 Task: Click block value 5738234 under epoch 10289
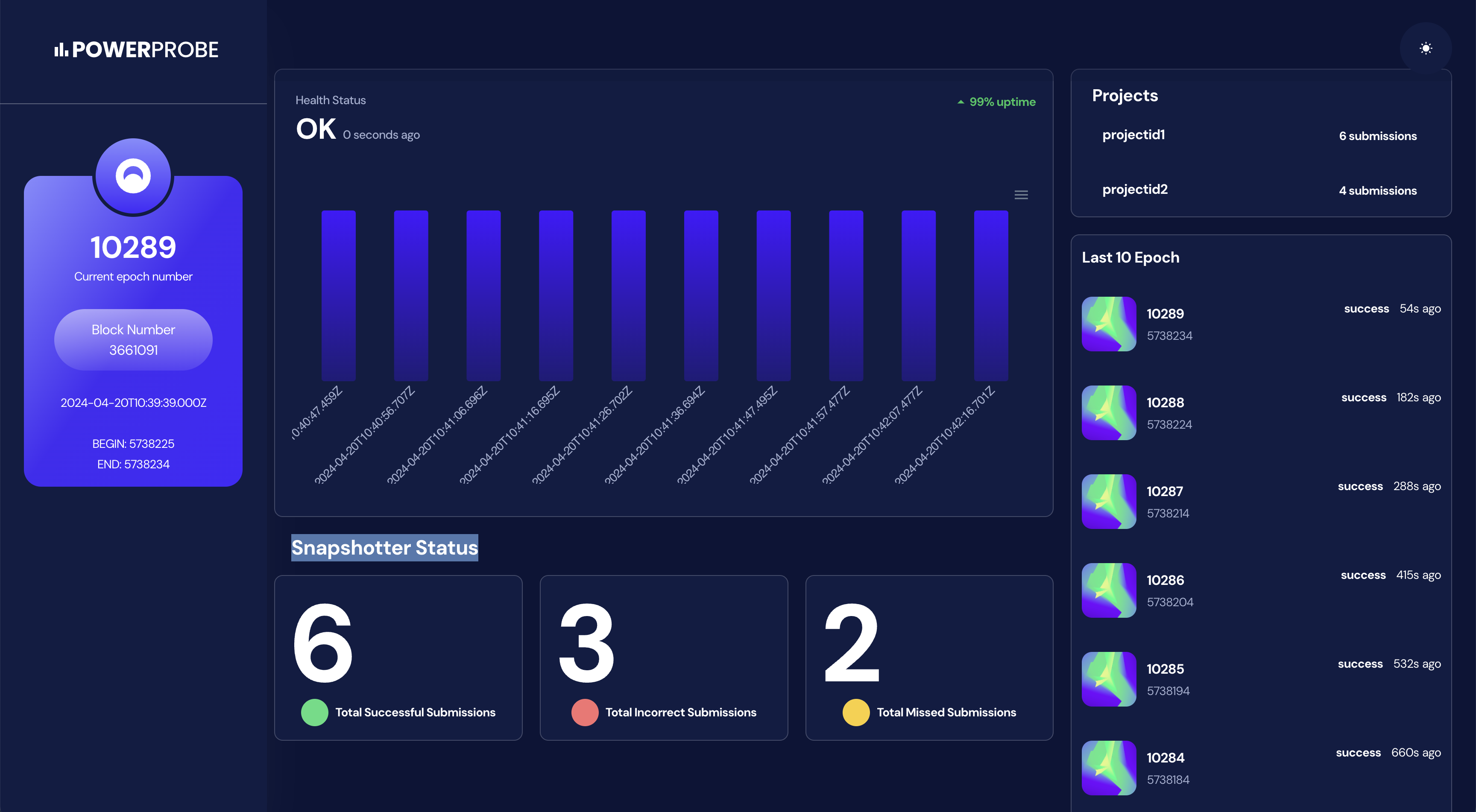pos(1169,336)
